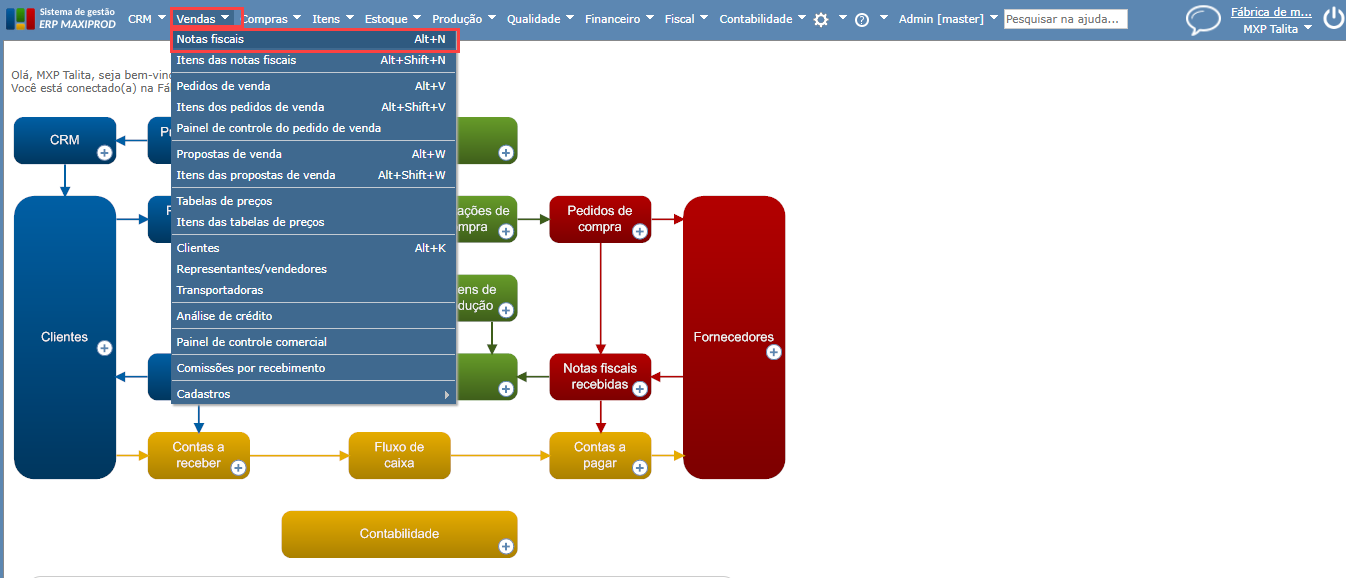Click plus icon on Fornecedores box
The image size is (1346, 578).
[x=773, y=352]
